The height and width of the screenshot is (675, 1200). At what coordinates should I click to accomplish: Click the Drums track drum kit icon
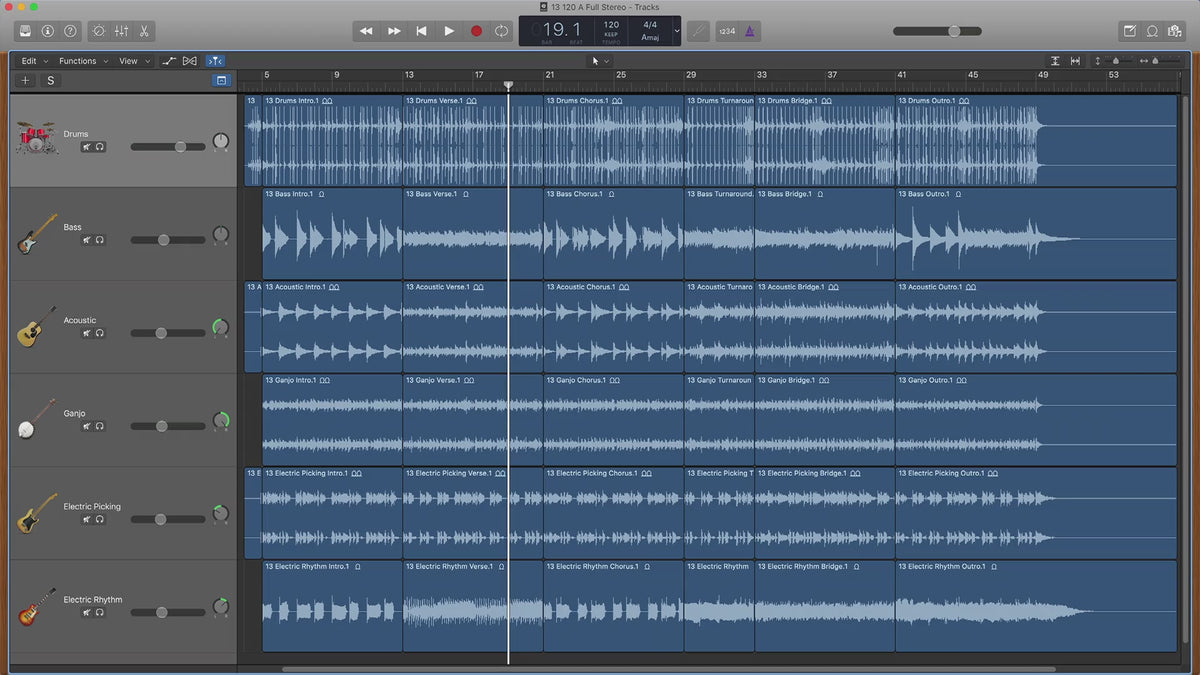pos(37,138)
